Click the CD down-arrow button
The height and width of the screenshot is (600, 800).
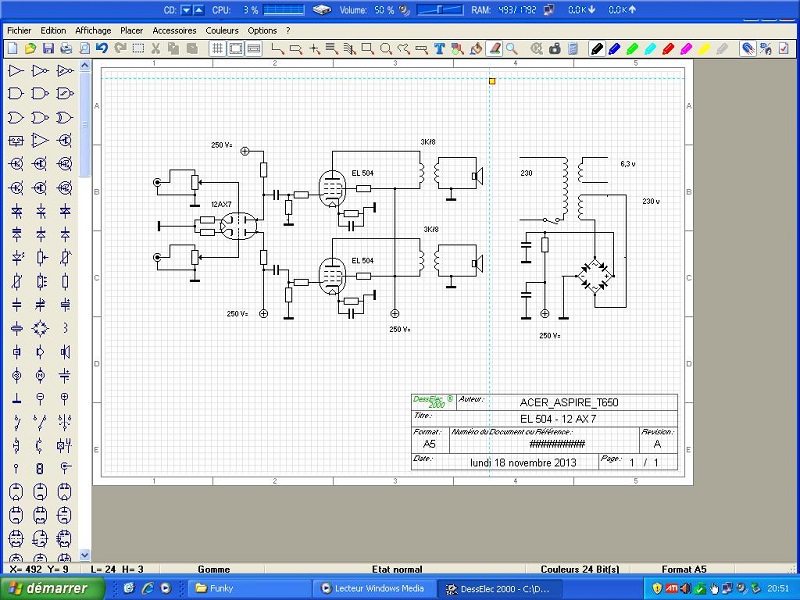coord(185,10)
